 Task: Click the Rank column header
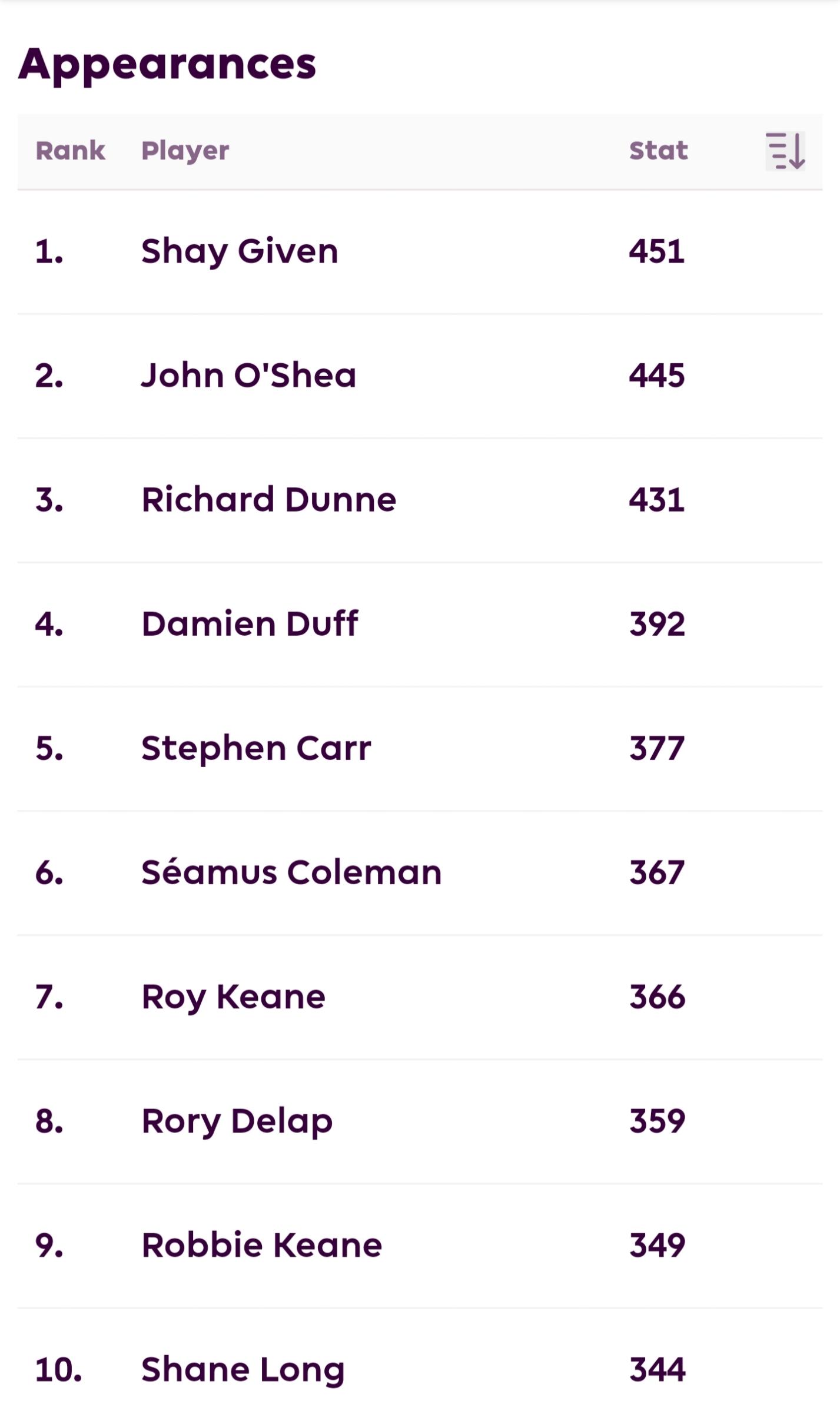[71, 151]
